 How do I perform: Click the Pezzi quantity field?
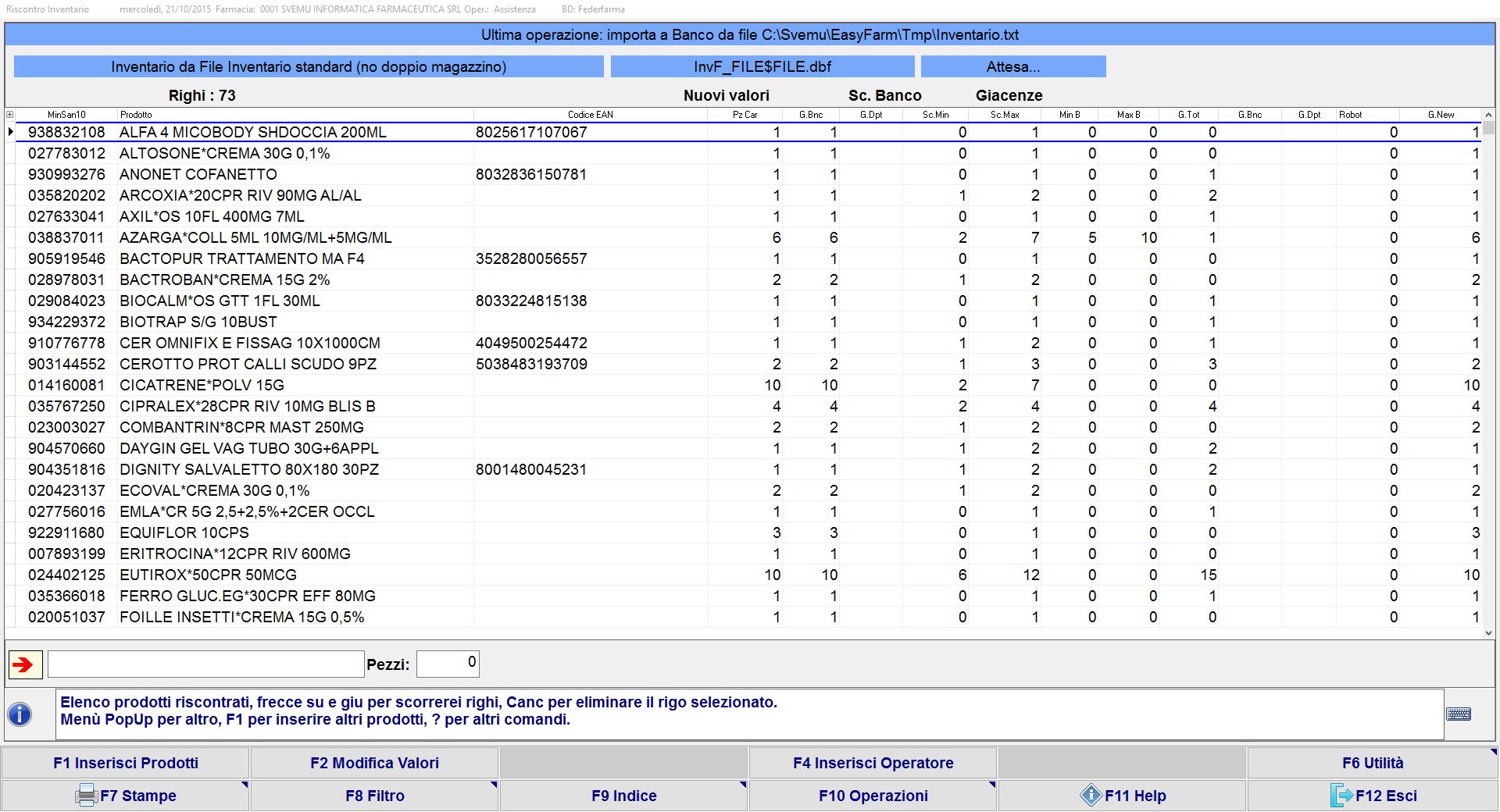coord(448,664)
